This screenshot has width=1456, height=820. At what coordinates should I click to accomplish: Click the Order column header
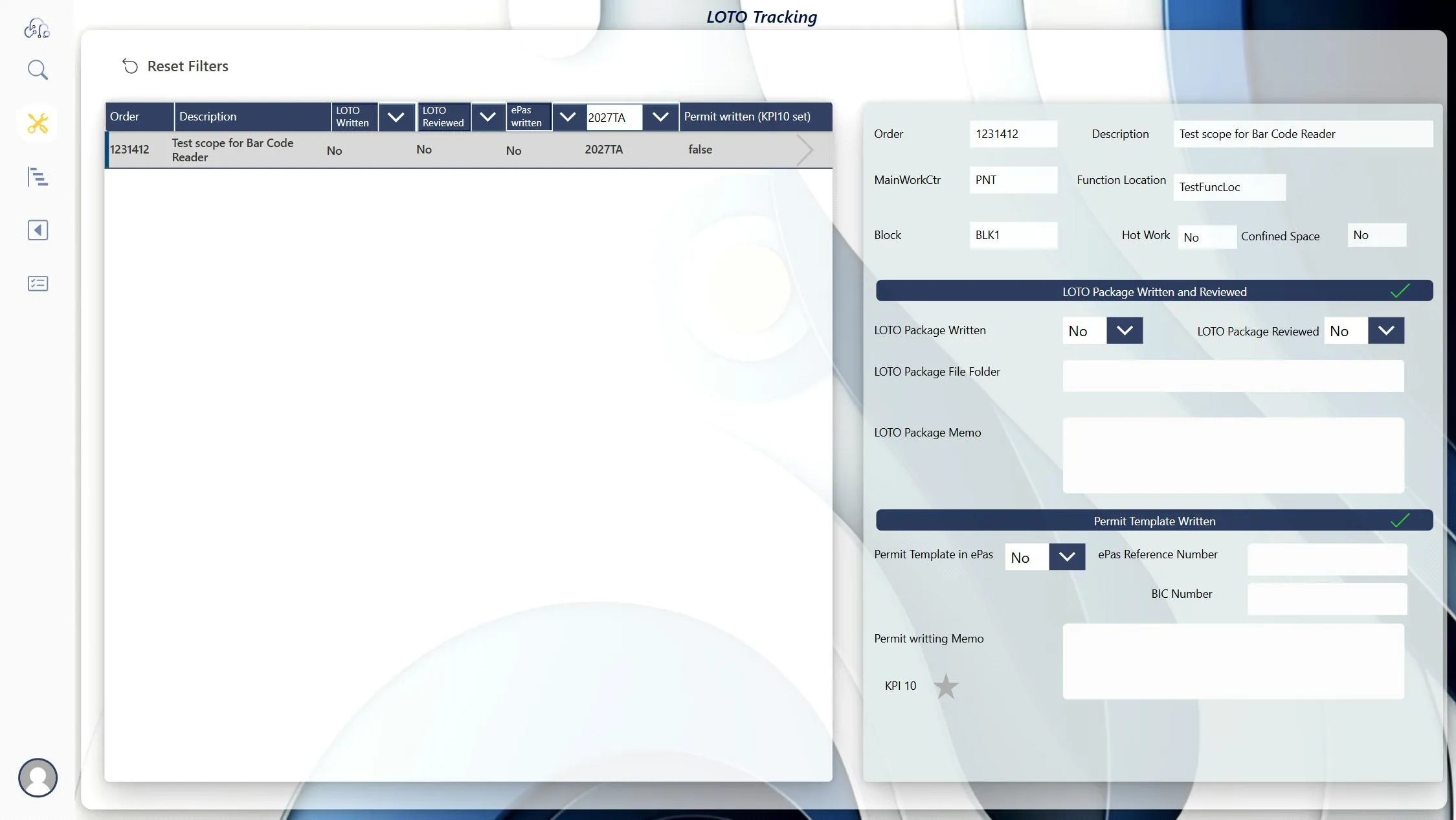coord(139,117)
